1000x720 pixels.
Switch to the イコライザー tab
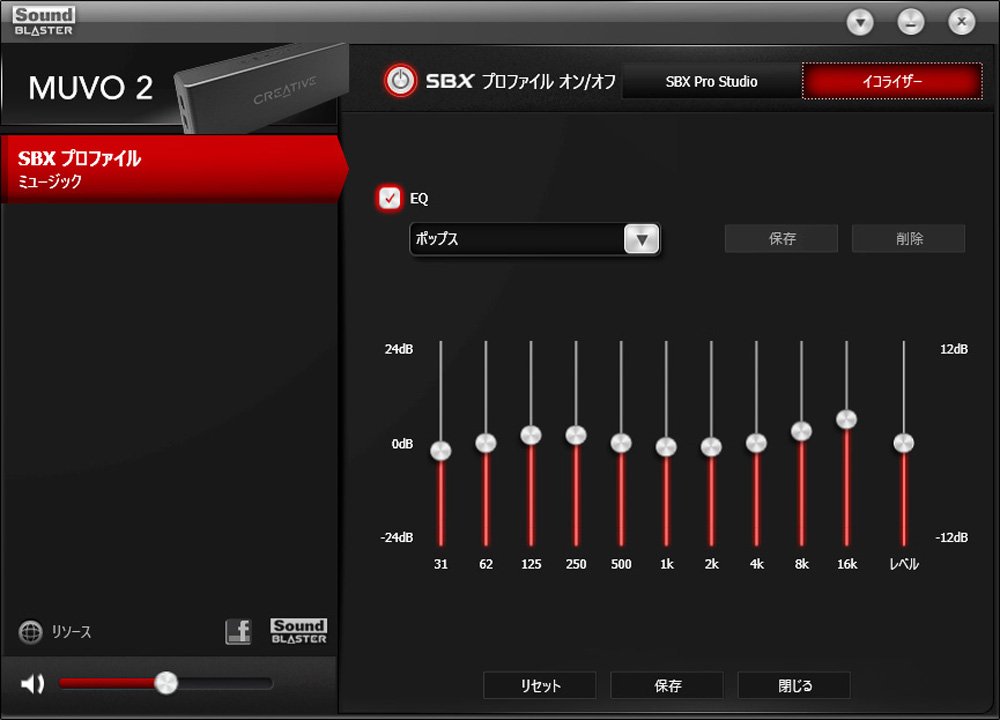click(892, 81)
